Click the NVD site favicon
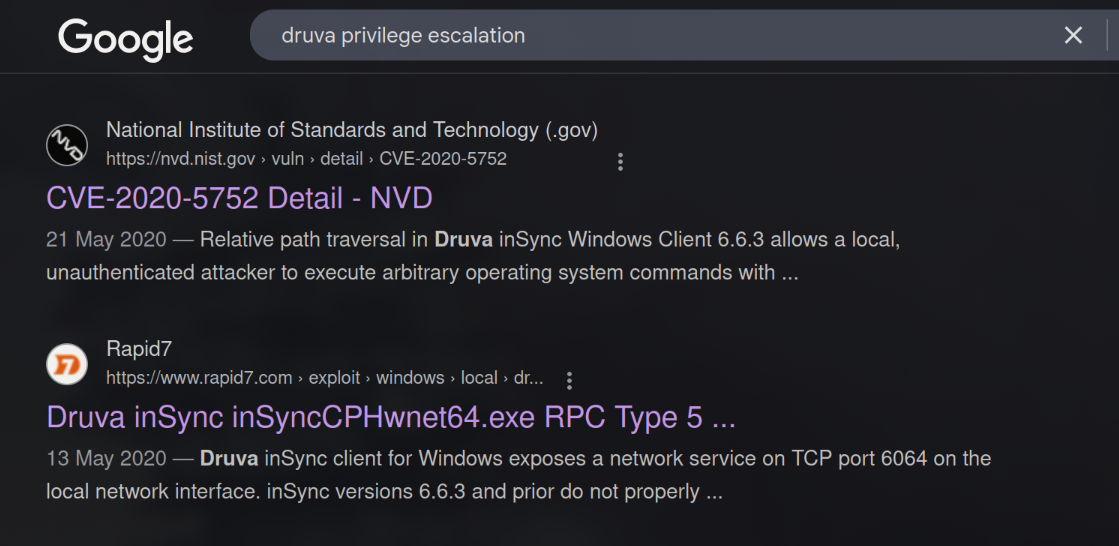Viewport: 1119px width, 546px height. [x=67, y=146]
